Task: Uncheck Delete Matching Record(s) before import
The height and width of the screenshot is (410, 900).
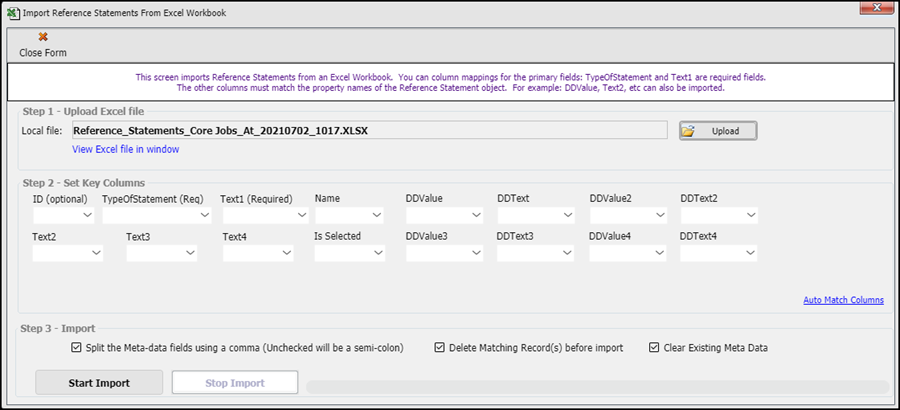Action: 440,348
